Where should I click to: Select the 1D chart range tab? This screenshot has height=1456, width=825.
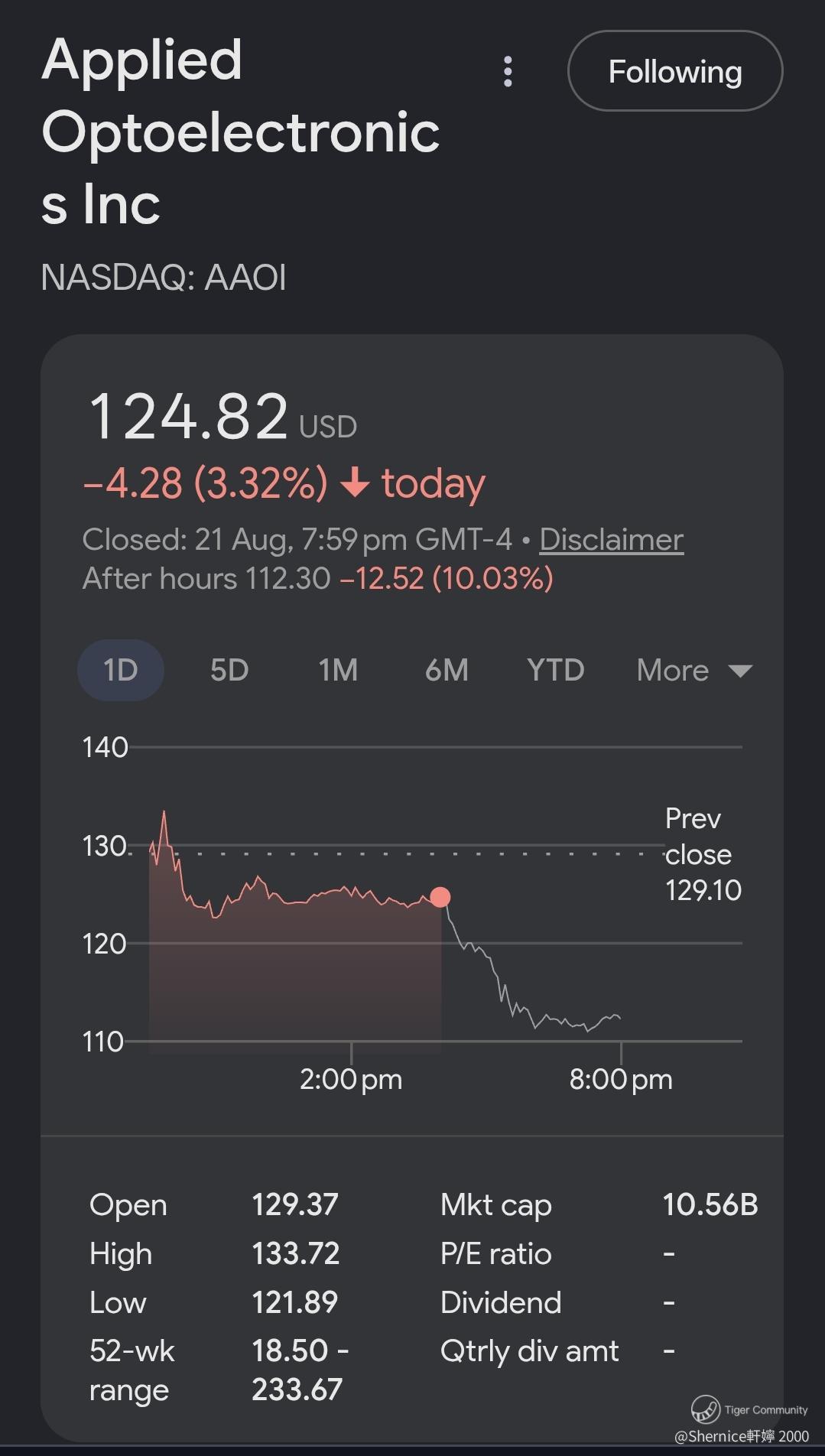coord(121,670)
